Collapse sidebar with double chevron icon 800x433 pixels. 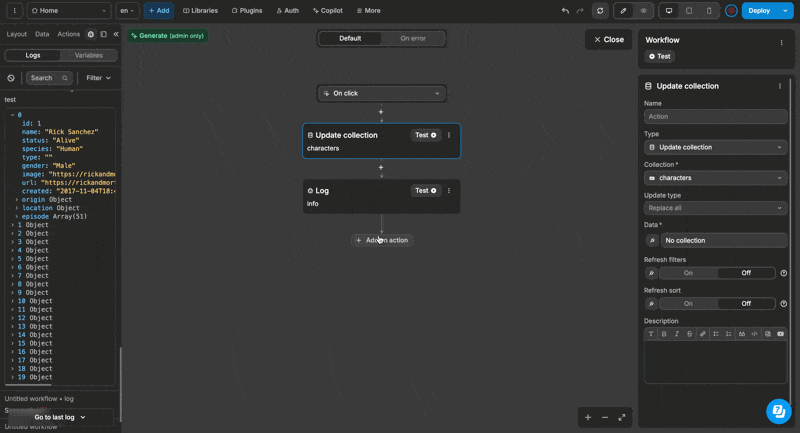(116, 34)
